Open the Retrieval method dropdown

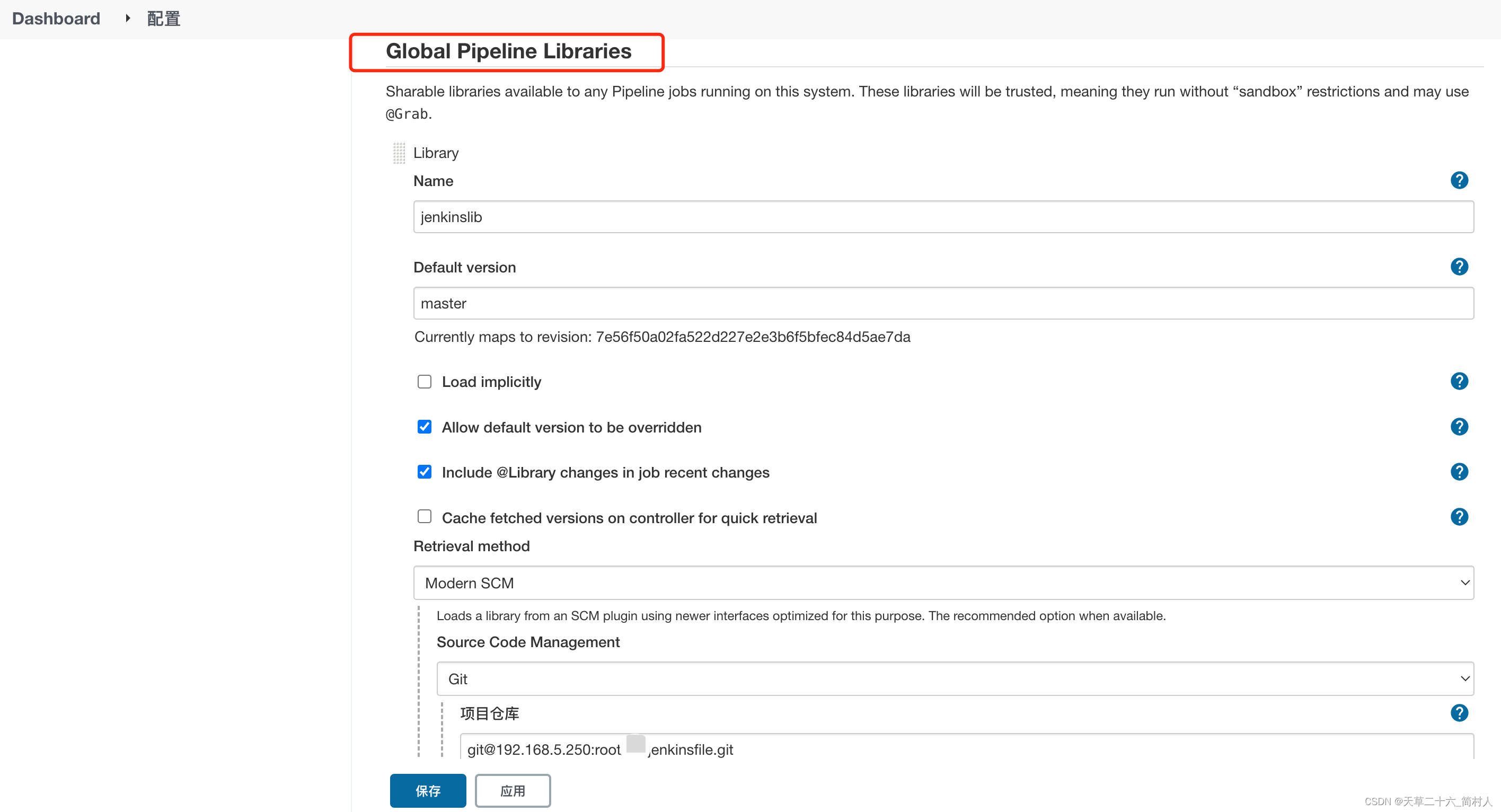tap(943, 583)
